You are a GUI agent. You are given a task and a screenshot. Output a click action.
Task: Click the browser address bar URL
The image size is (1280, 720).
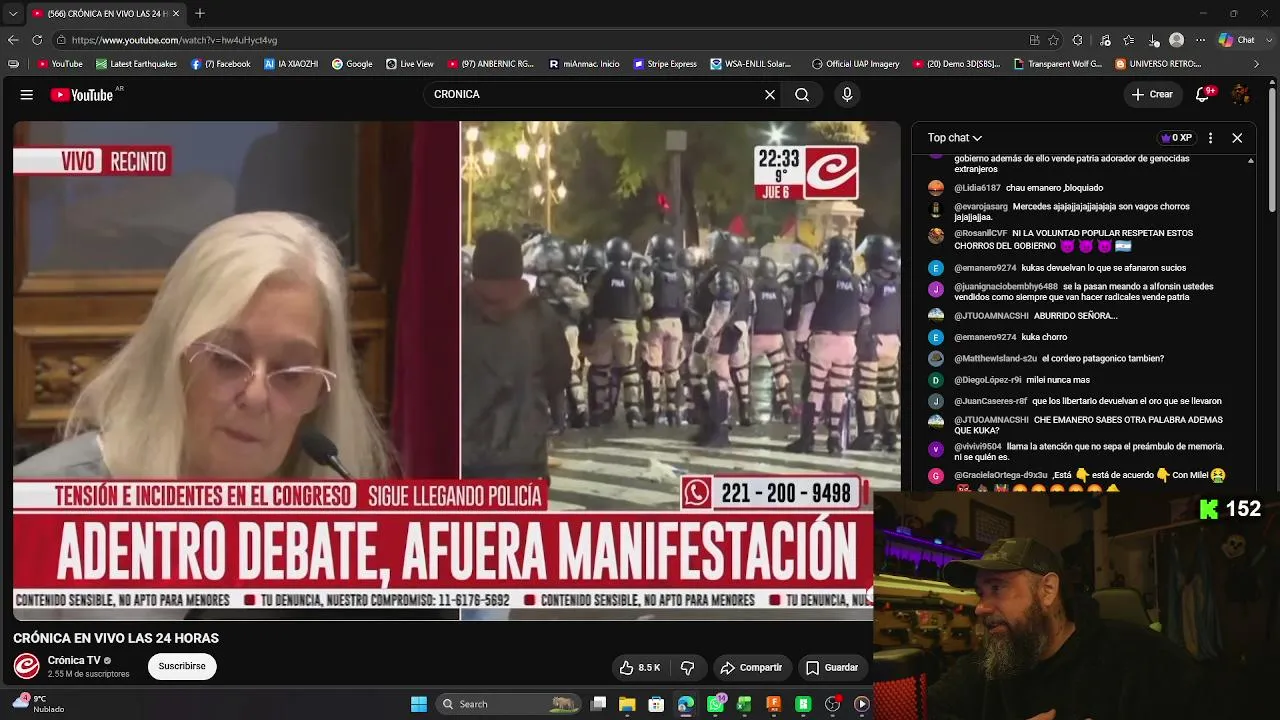tap(174, 40)
